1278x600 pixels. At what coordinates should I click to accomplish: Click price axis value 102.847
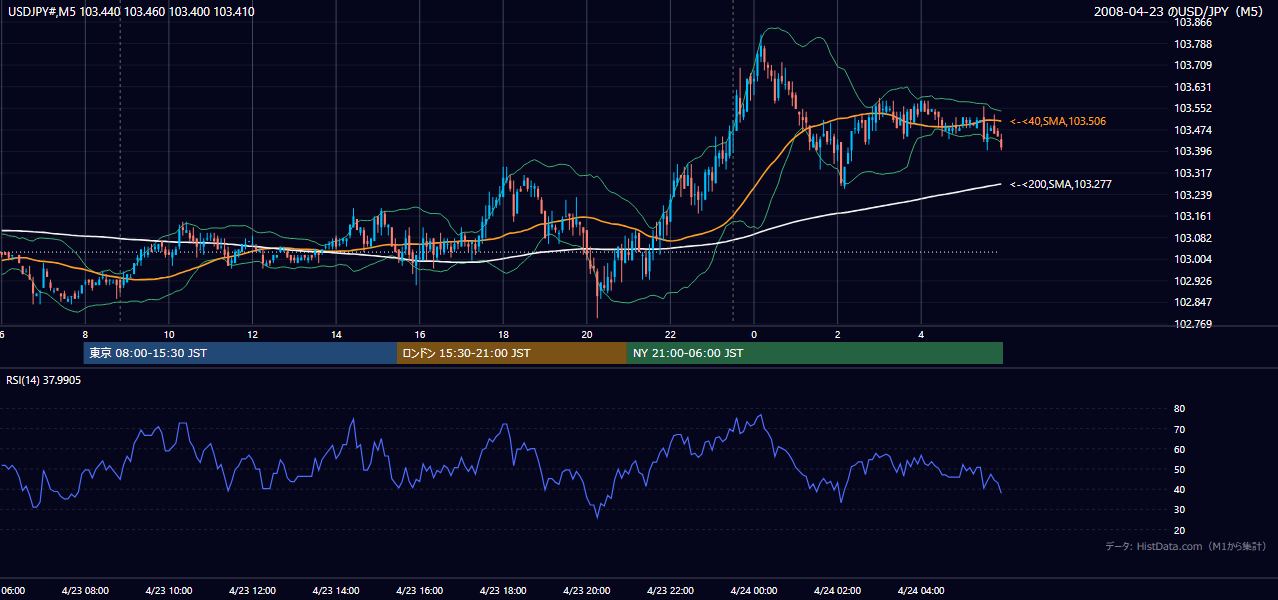(1192, 302)
